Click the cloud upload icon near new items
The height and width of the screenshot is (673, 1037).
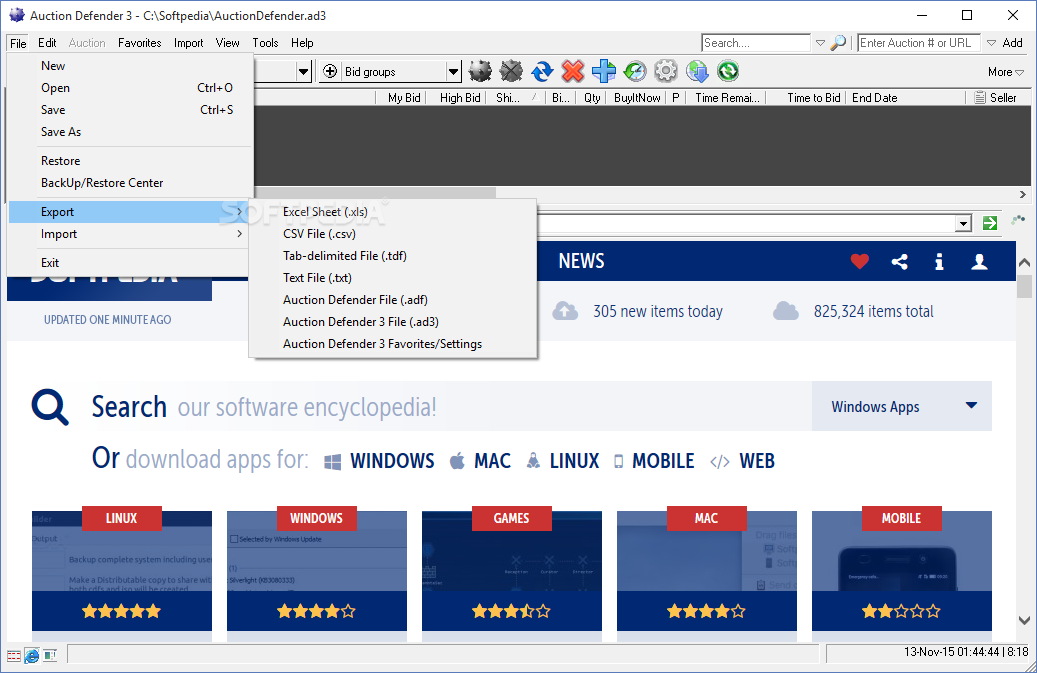click(x=565, y=311)
